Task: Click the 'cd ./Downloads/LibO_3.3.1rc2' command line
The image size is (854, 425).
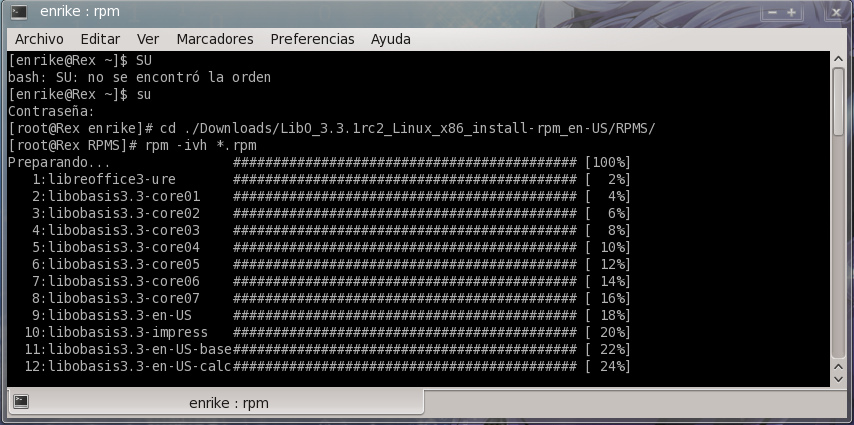Action: click(407, 129)
